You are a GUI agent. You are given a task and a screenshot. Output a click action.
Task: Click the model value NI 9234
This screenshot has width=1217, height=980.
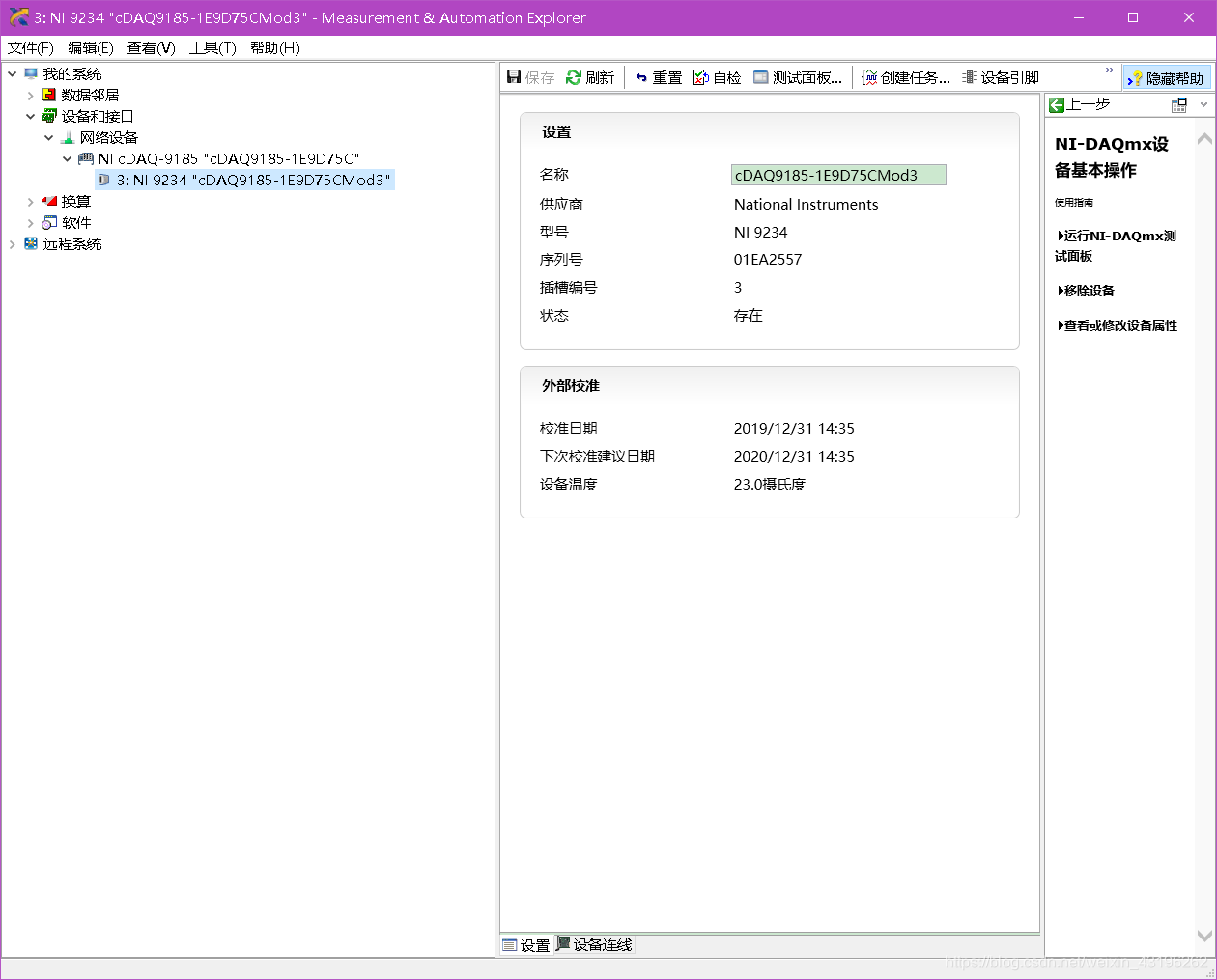760,232
